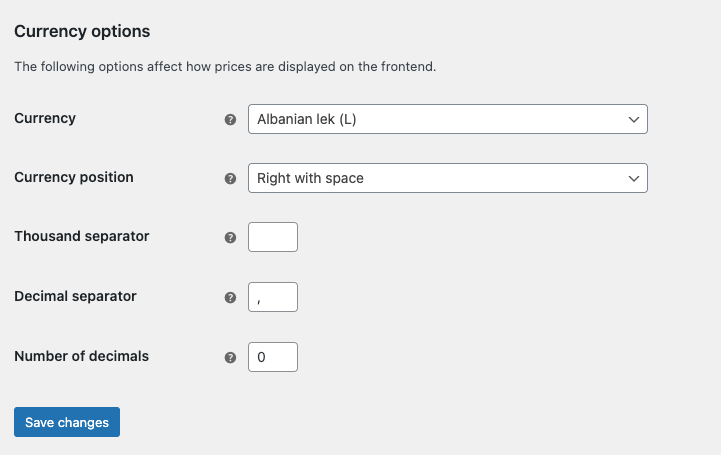Click the Decimal separator label
This screenshot has height=455, width=721.
click(75, 296)
